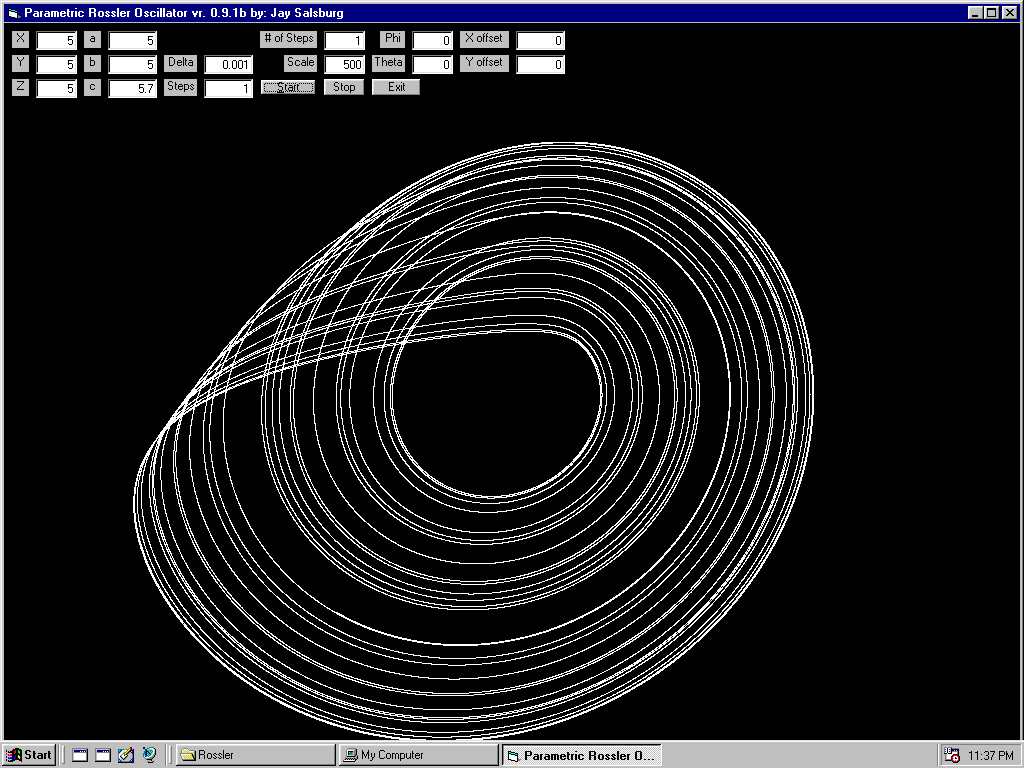Select the Scale field showing 500
Viewport: 1024px width, 768px height.
[345, 65]
